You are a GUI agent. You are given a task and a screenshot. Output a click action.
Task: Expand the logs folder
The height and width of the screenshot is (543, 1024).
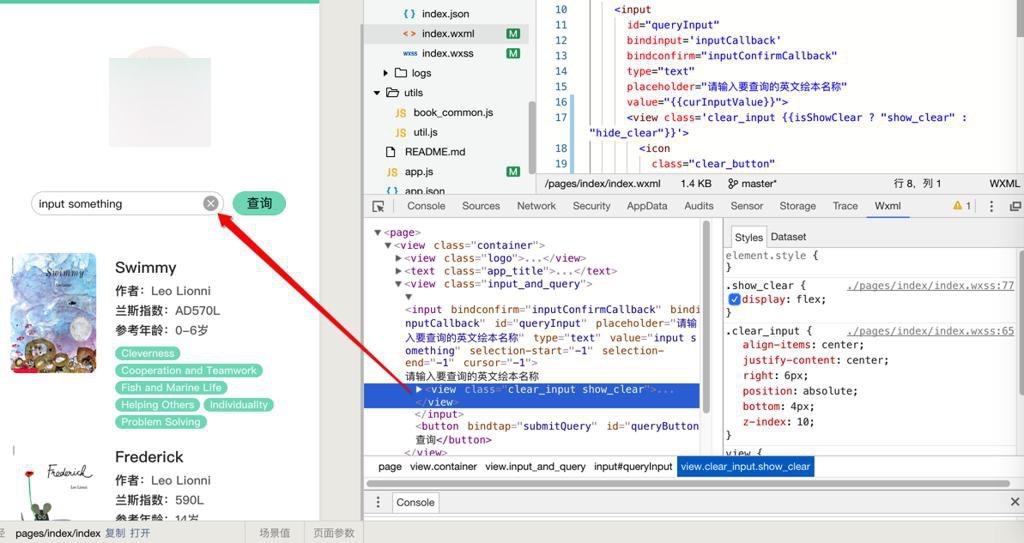(x=385, y=73)
